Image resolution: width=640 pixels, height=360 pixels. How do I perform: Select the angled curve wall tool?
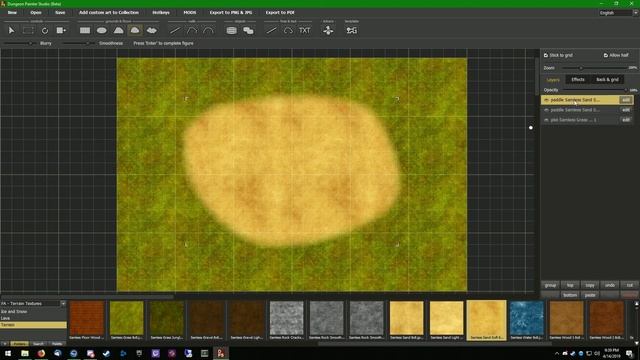[192, 31]
